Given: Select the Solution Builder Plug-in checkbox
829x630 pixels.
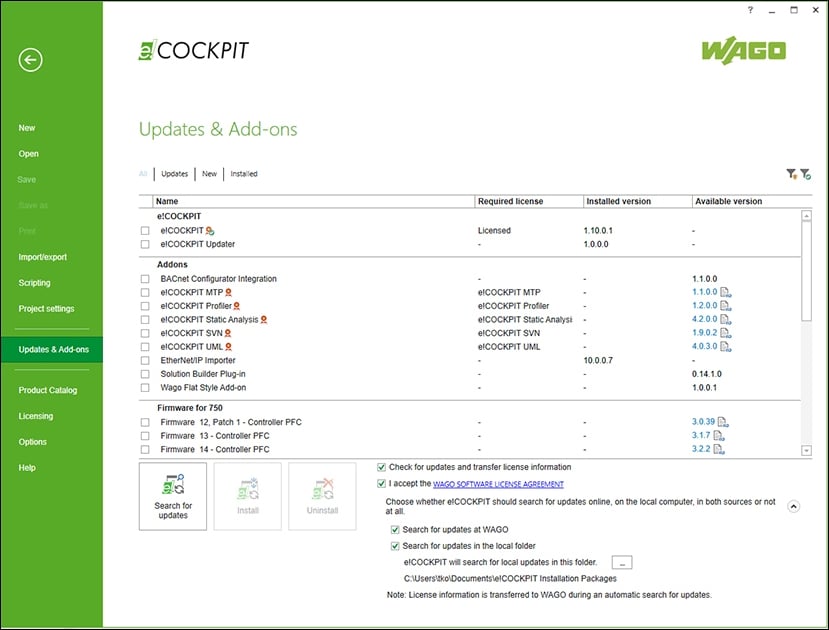Looking at the screenshot, I should [x=145, y=374].
